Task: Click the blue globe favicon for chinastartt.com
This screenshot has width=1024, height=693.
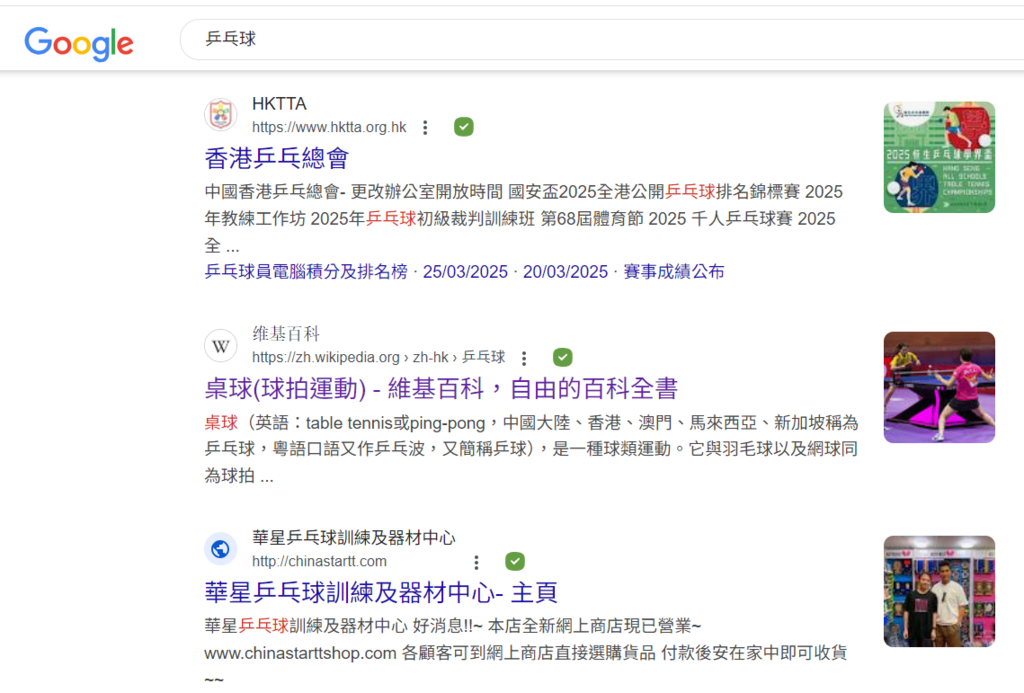Action: pyautogui.click(x=221, y=549)
